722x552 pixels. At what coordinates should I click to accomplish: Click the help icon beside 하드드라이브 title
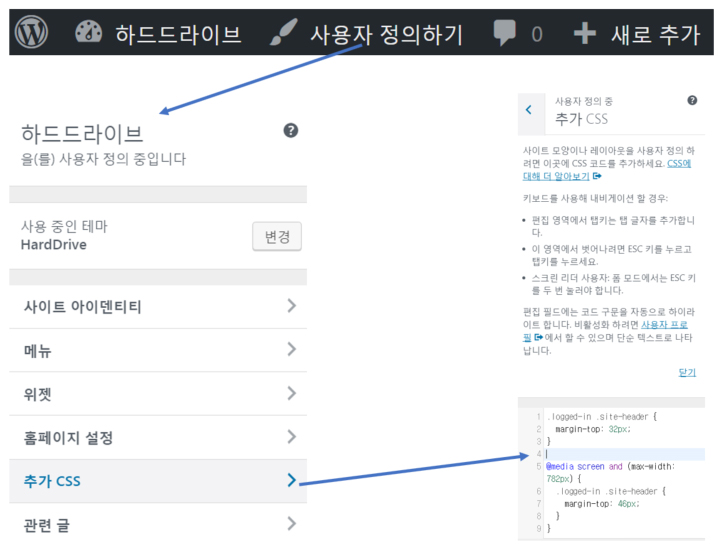point(291,131)
